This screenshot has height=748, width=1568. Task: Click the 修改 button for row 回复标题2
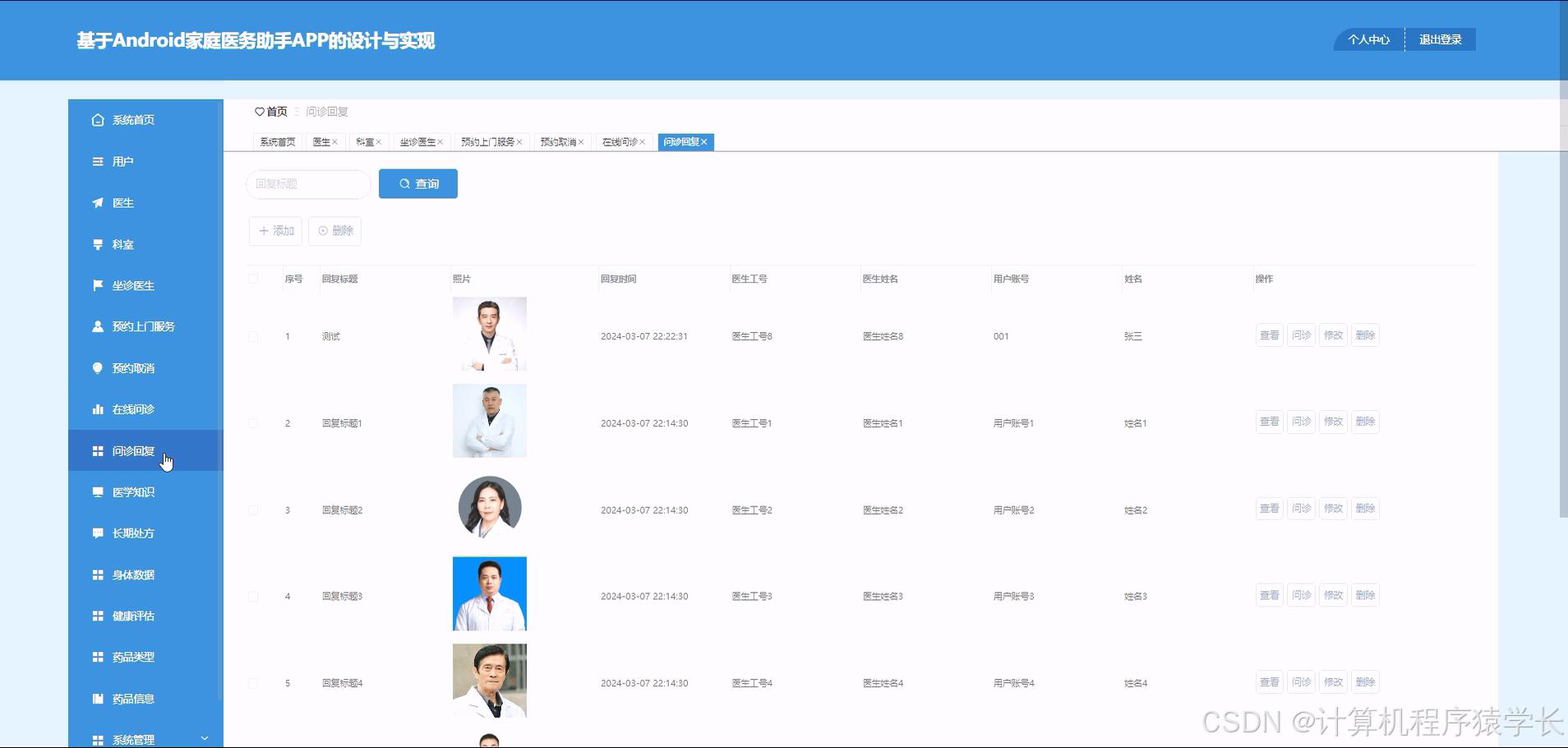(1334, 509)
